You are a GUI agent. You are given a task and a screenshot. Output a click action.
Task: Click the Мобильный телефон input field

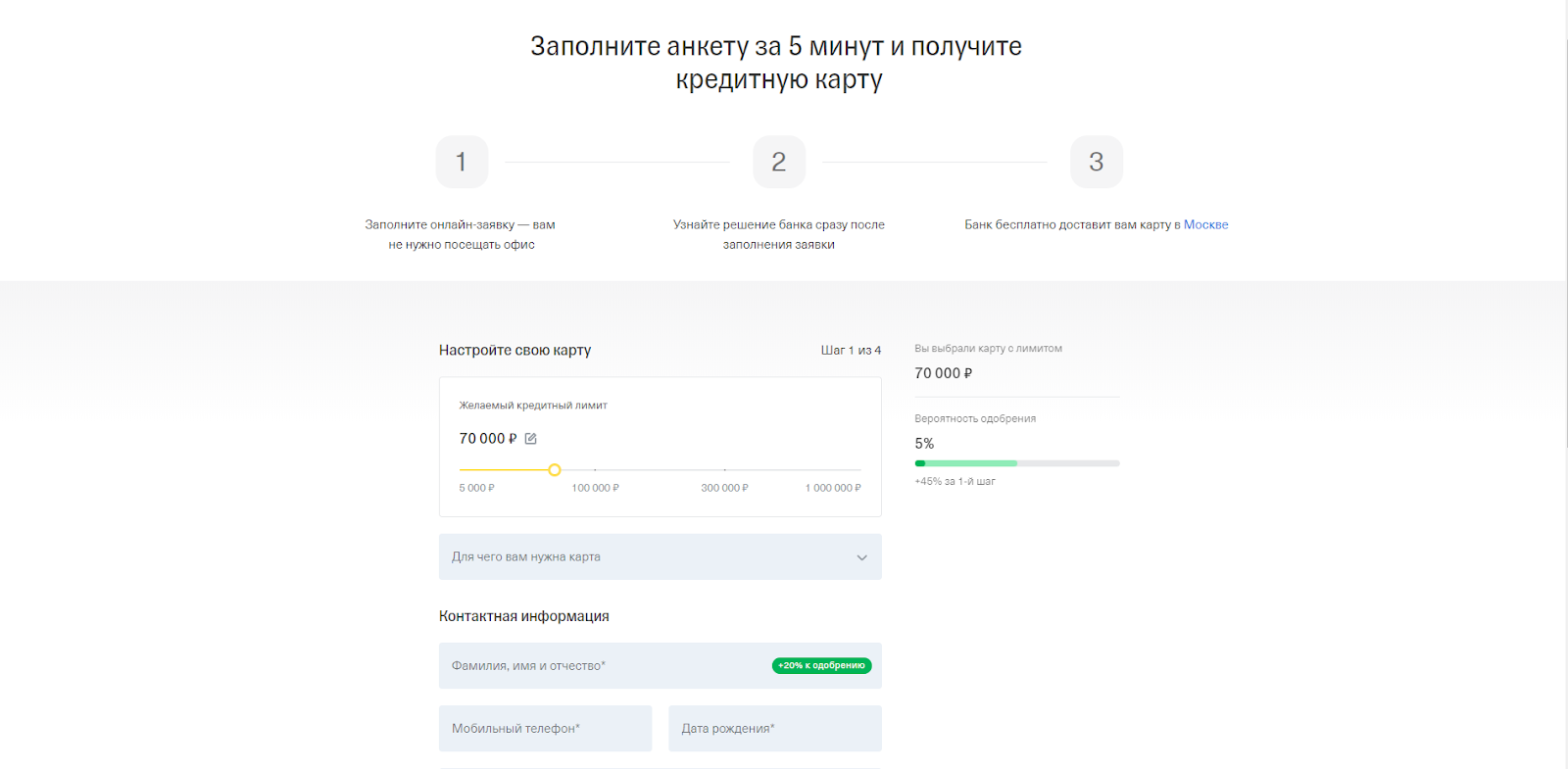(545, 729)
